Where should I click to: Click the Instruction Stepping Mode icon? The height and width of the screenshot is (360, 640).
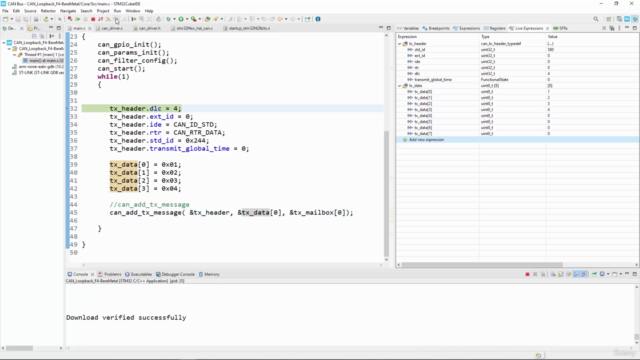[133, 19]
